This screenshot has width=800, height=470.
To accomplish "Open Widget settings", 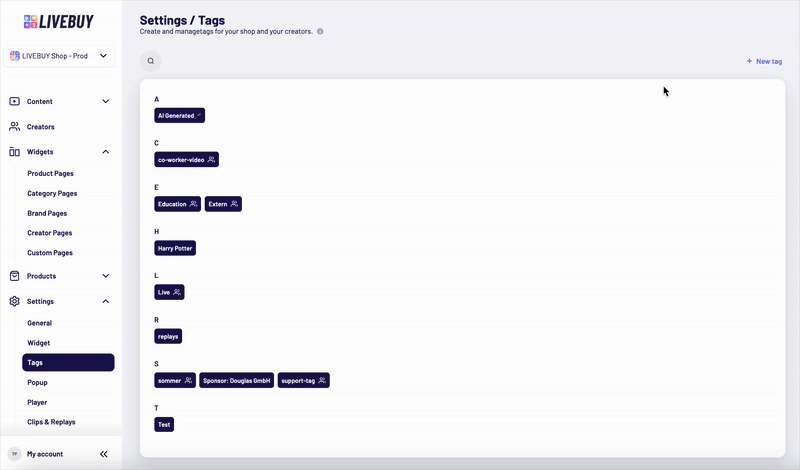I will (x=38, y=343).
